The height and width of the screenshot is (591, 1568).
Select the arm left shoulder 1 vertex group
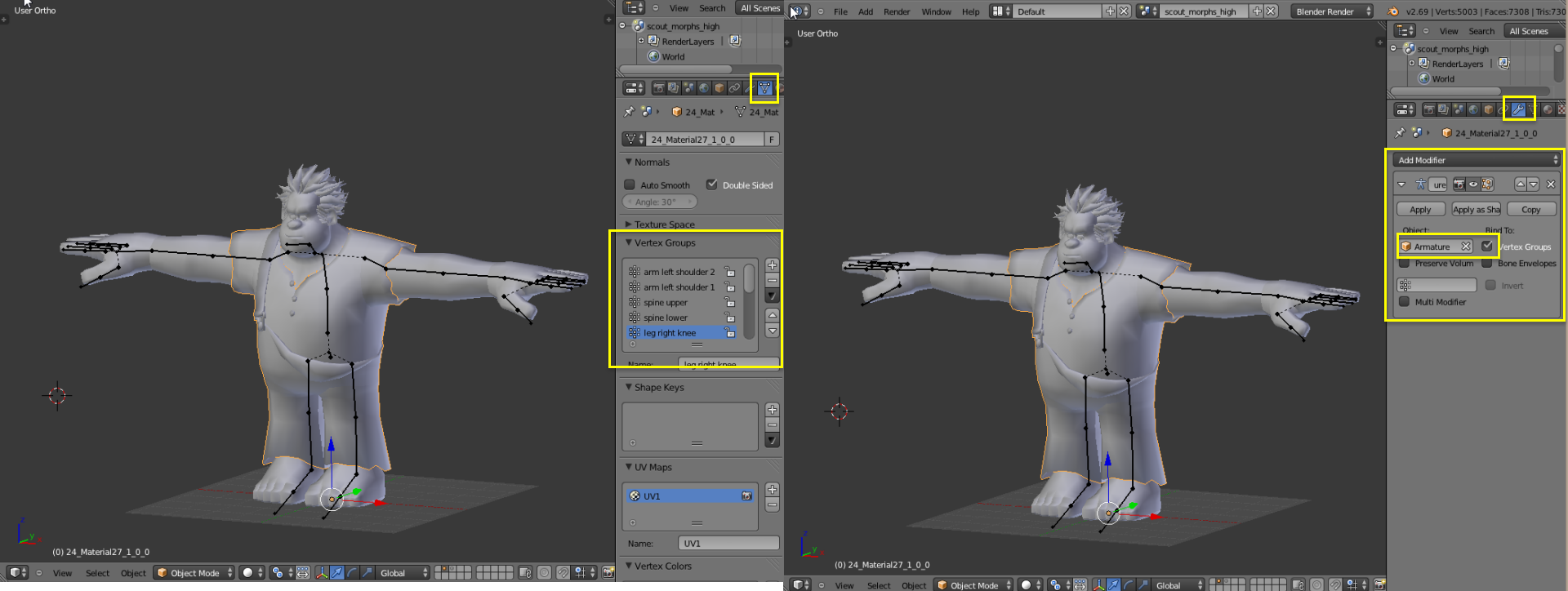(681, 287)
